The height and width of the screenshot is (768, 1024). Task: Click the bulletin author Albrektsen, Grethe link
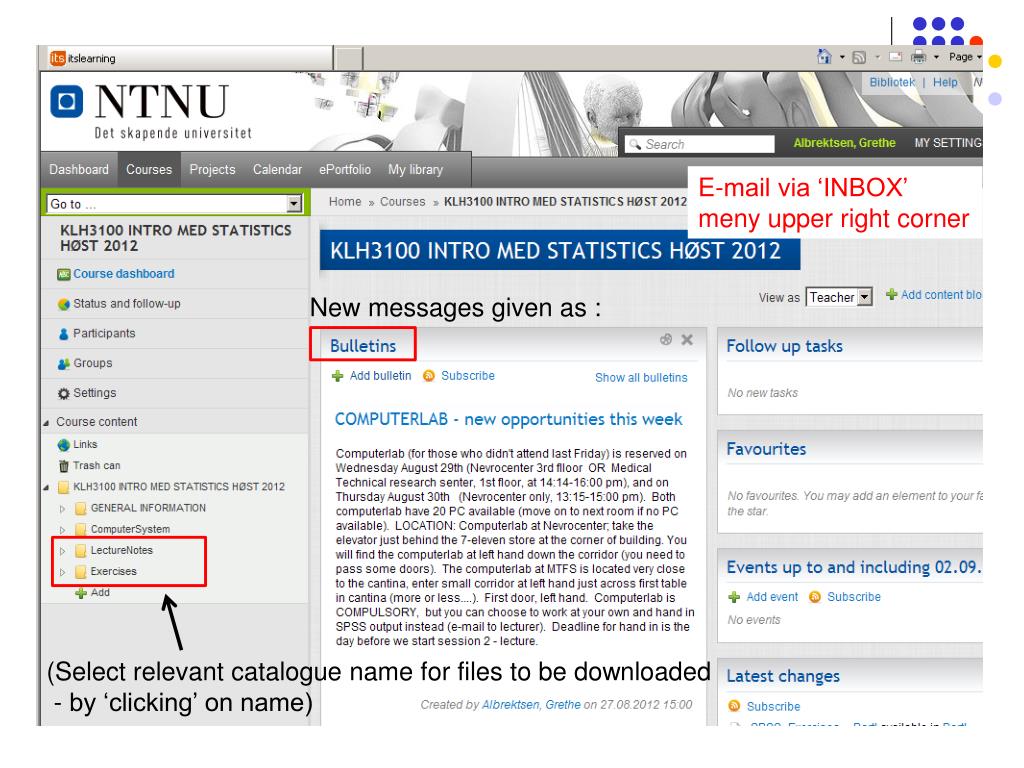(x=531, y=705)
